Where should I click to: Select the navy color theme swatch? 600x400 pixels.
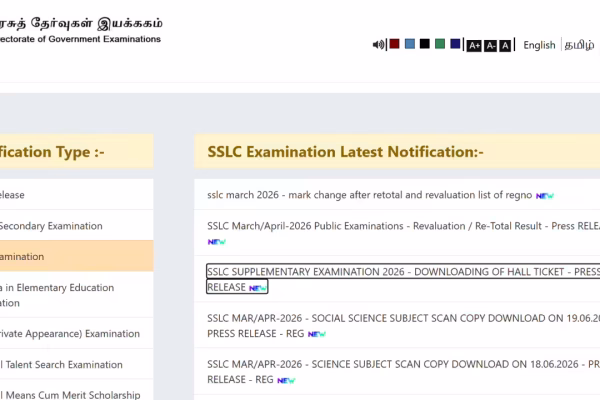click(455, 44)
